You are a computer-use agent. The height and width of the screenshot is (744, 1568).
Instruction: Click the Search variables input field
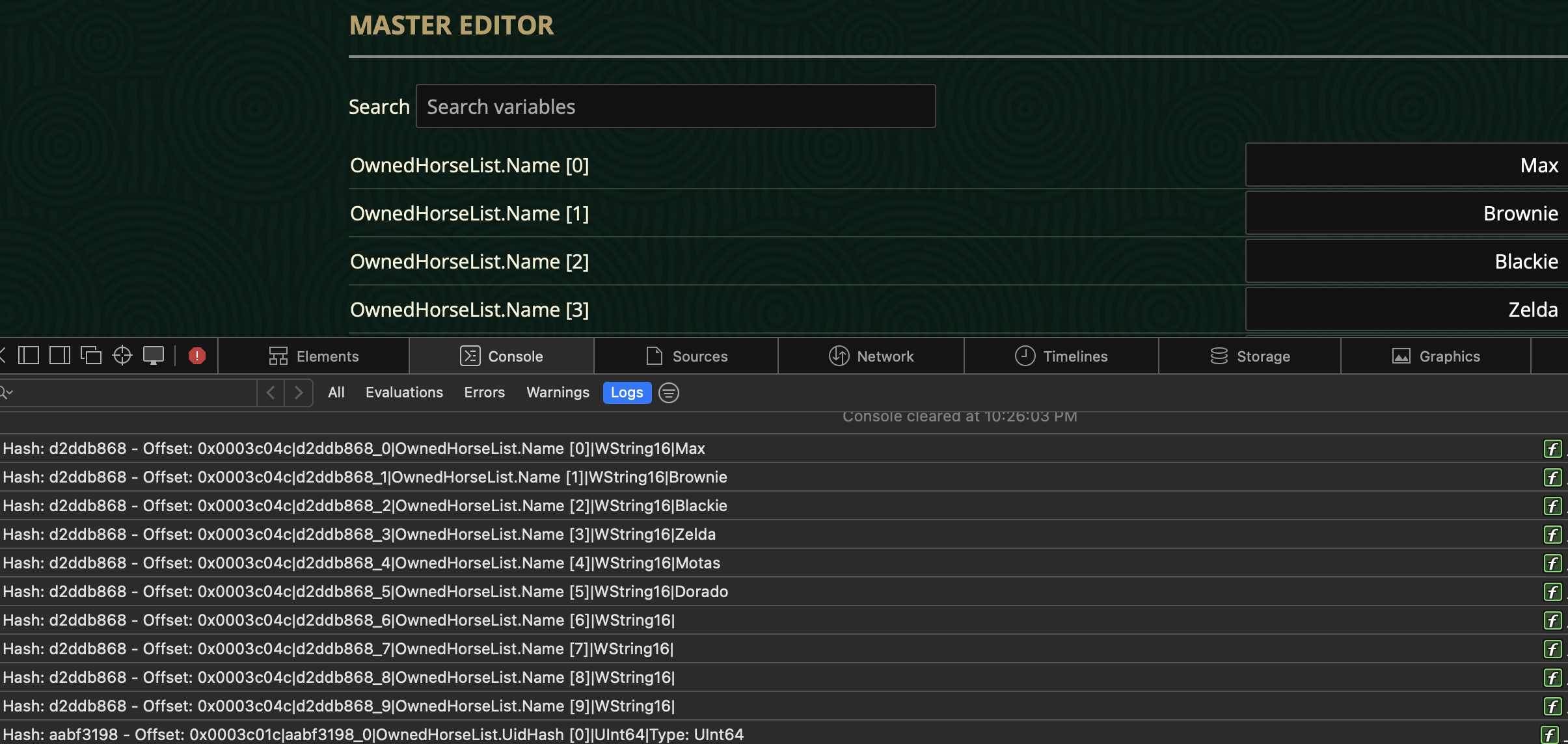(674, 105)
